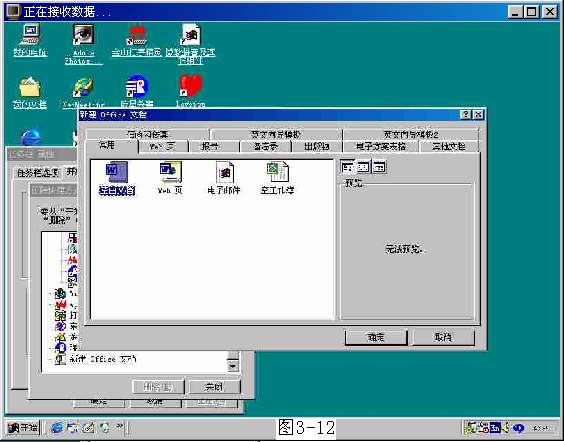Click the first system tray icon
Screen dimensions: 564x442
[x=470, y=428]
